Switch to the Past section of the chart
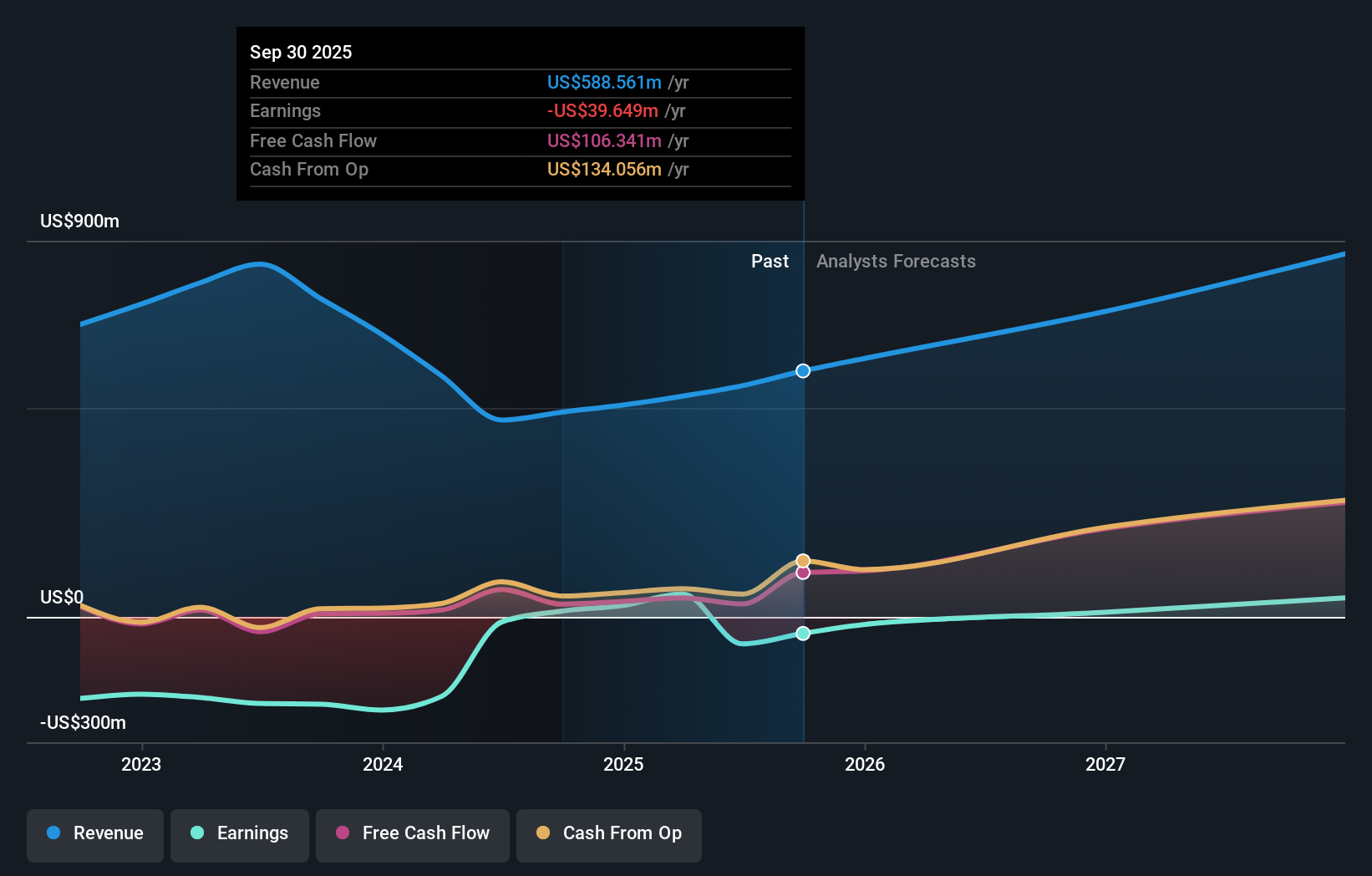Image resolution: width=1372 pixels, height=876 pixels. pyautogui.click(x=770, y=261)
